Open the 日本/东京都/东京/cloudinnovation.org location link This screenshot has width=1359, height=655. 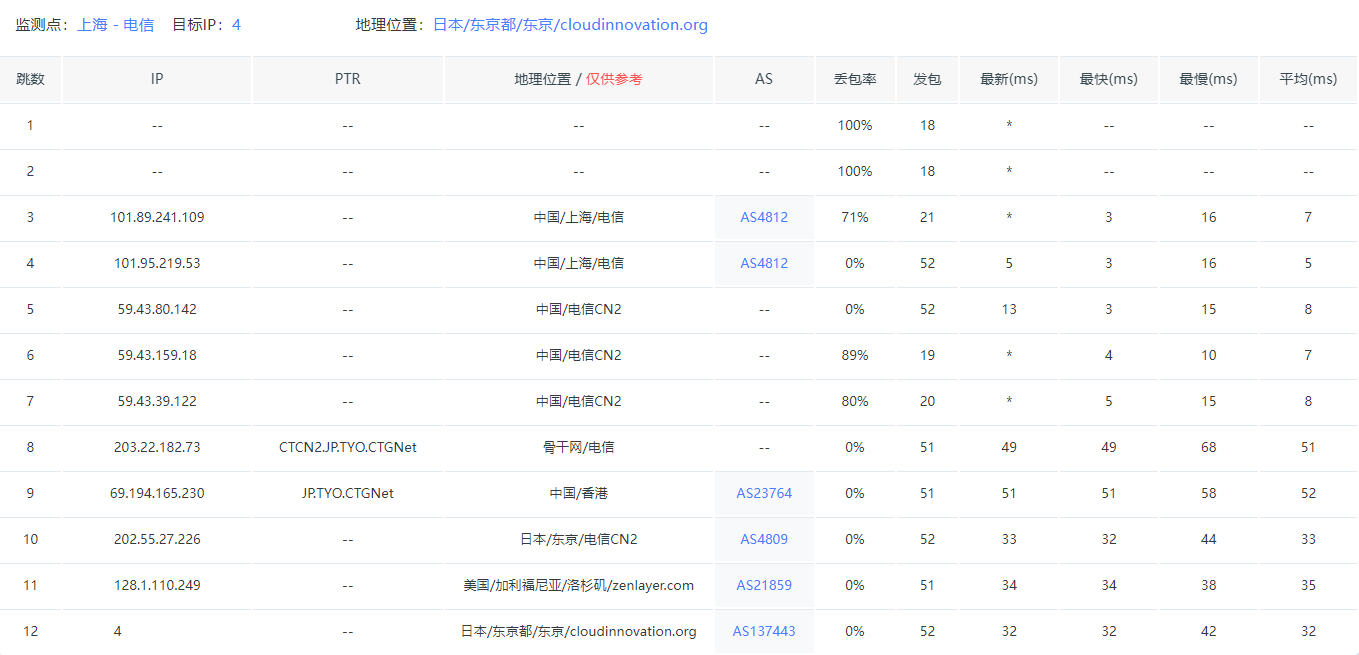570,25
